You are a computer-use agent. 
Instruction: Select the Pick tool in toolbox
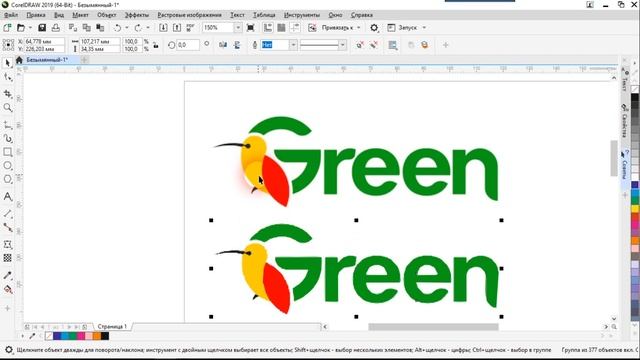click(x=7, y=63)
